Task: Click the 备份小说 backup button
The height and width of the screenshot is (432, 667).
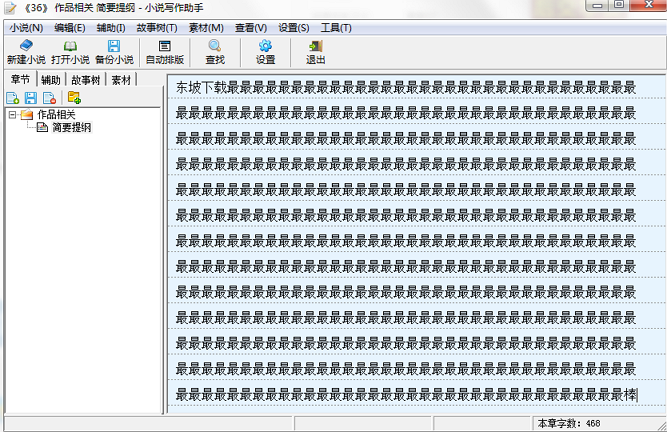Action: (x=114, y=52)
